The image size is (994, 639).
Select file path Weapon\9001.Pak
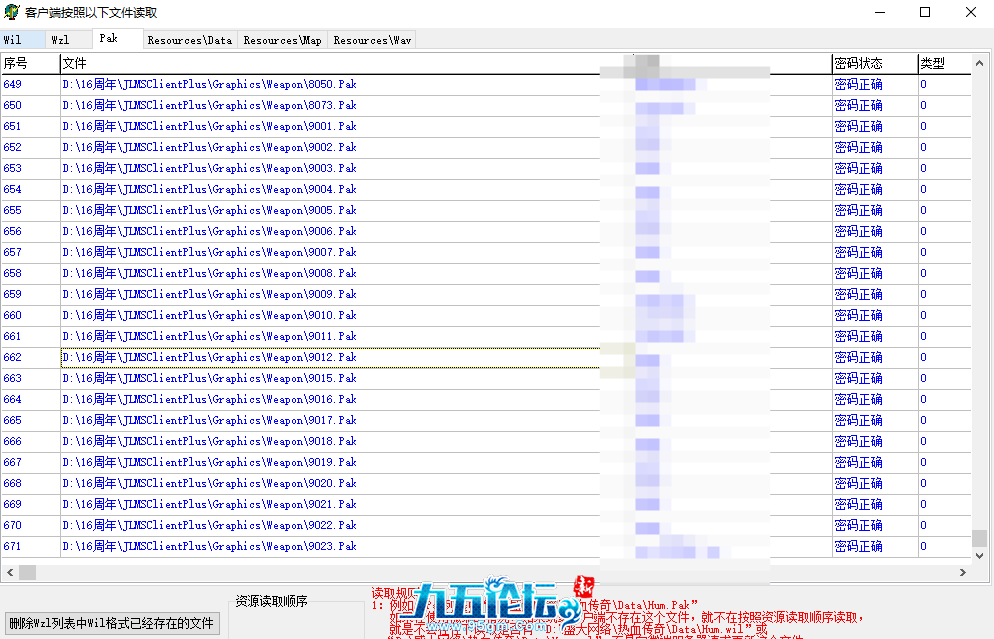tap(209, 126)
